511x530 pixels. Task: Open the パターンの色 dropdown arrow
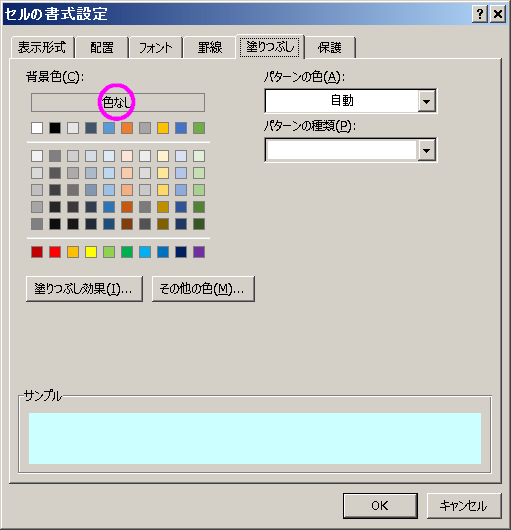(427, 101)
